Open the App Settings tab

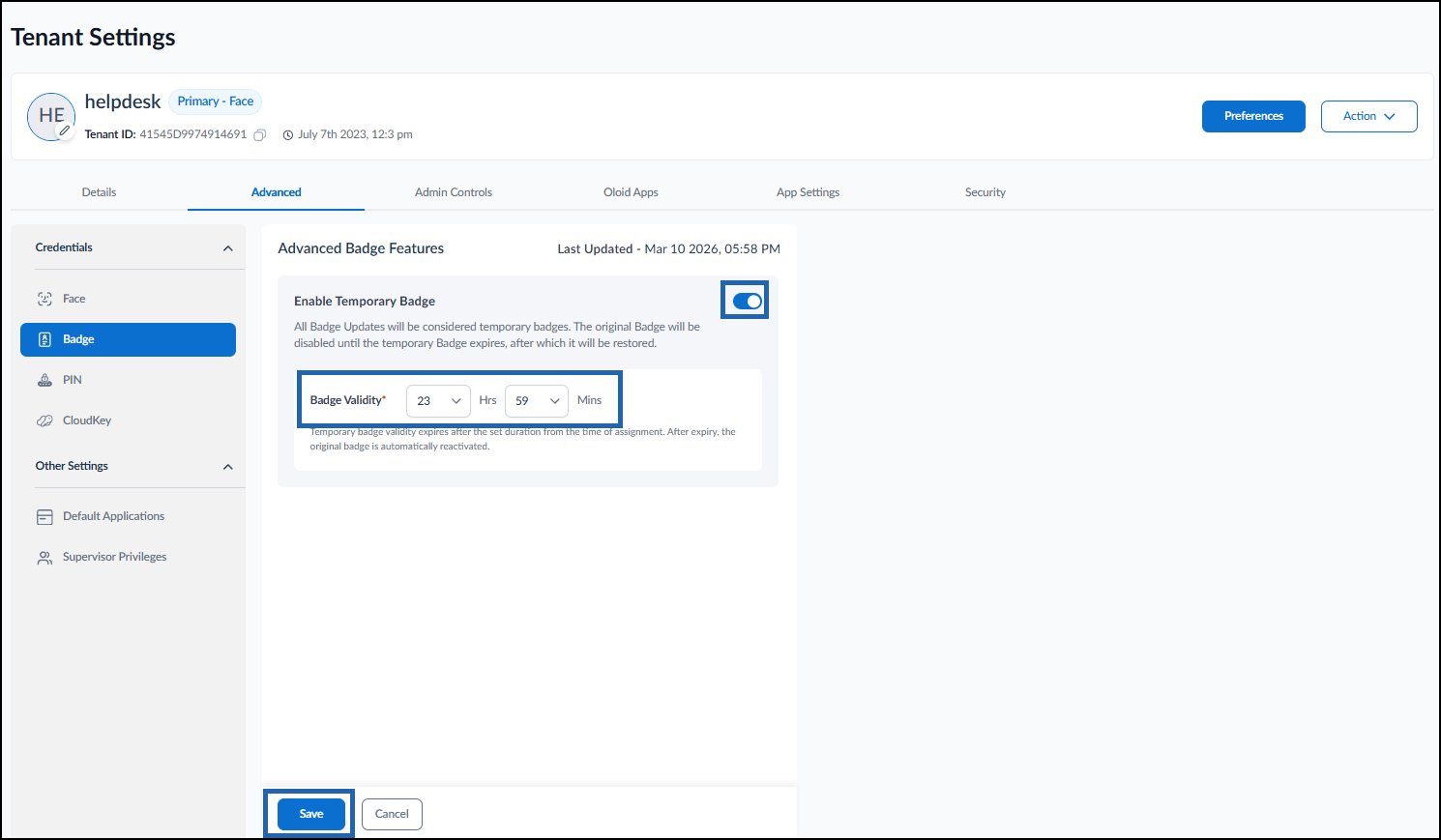coord(808,192)
